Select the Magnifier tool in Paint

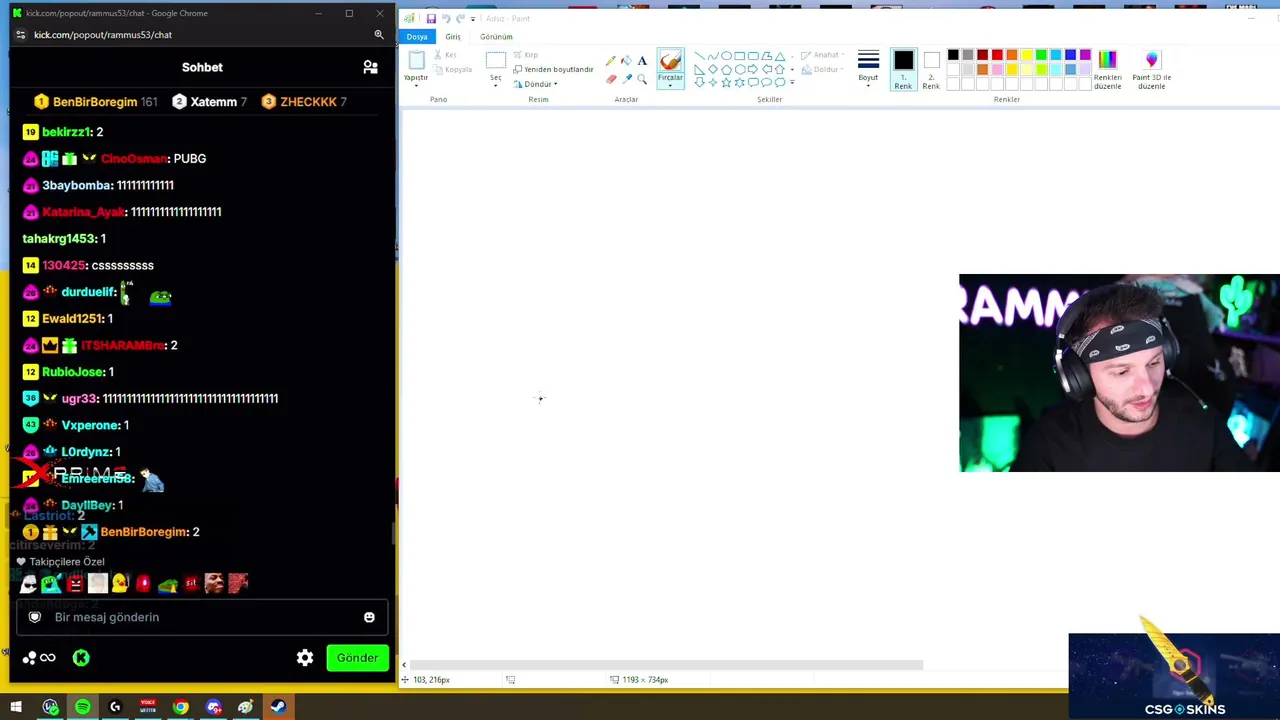[642, 79]
